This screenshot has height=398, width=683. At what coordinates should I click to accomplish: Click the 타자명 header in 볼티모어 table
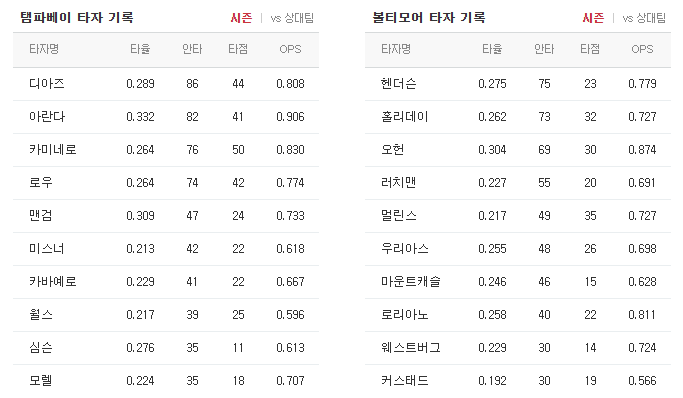coord(396,49)
